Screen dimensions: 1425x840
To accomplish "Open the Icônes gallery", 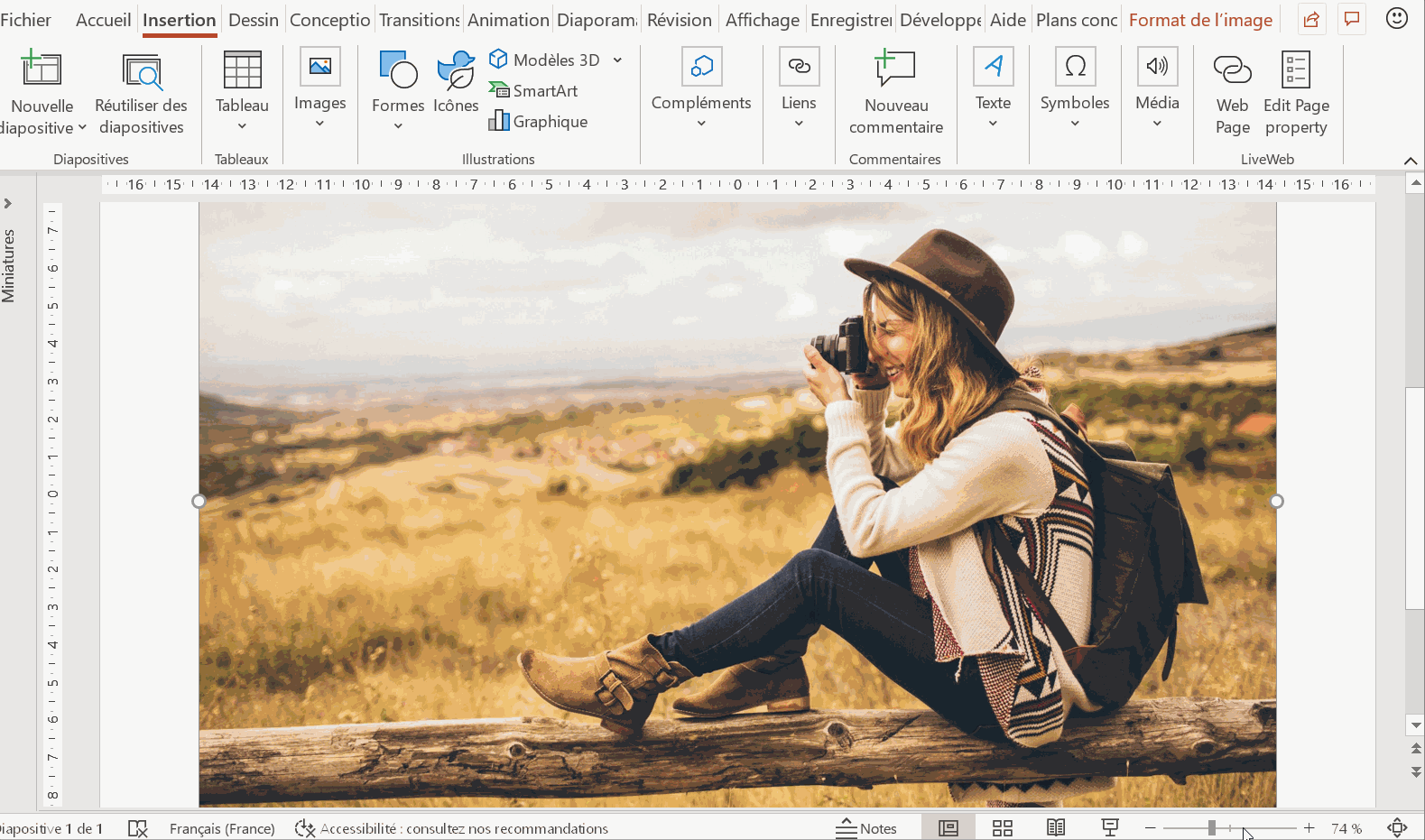I will point(456,83).
